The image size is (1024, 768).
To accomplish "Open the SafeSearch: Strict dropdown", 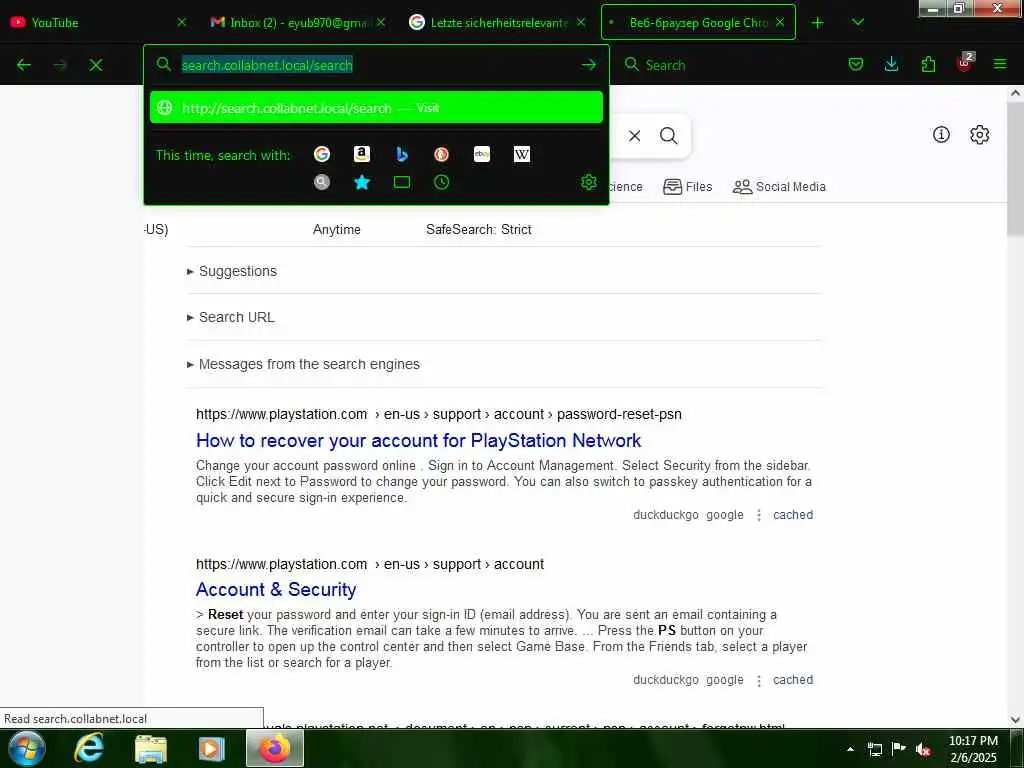I will click(479, 229).
